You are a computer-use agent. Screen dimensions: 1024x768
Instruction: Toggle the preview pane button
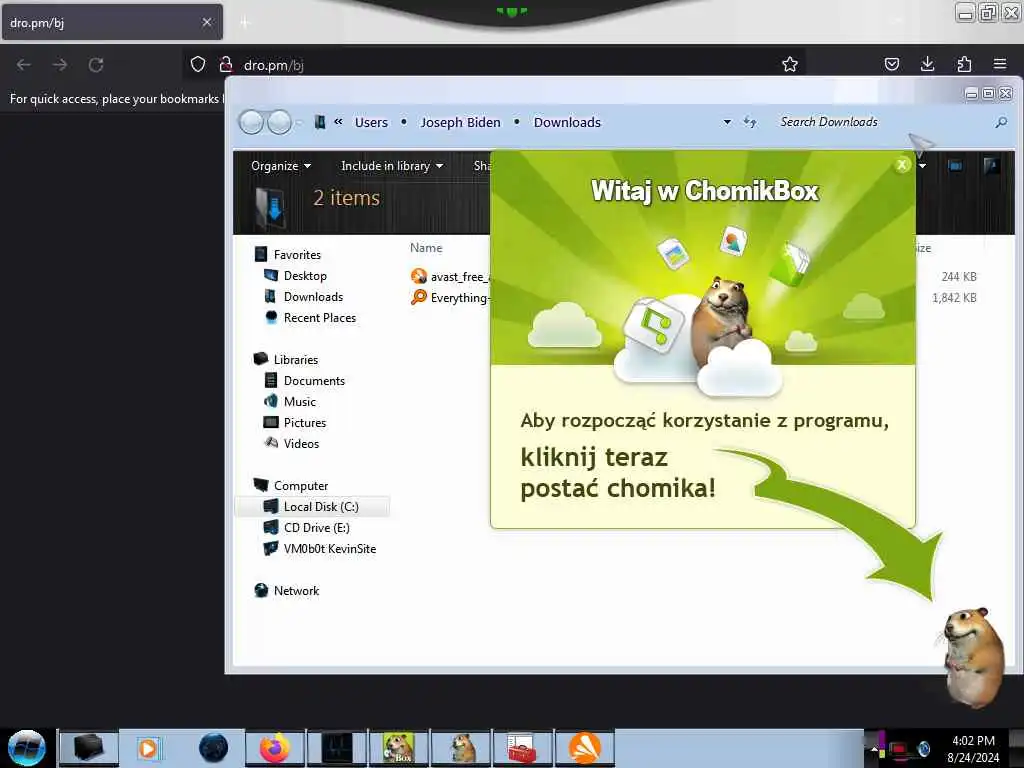(x=955, y=166)
